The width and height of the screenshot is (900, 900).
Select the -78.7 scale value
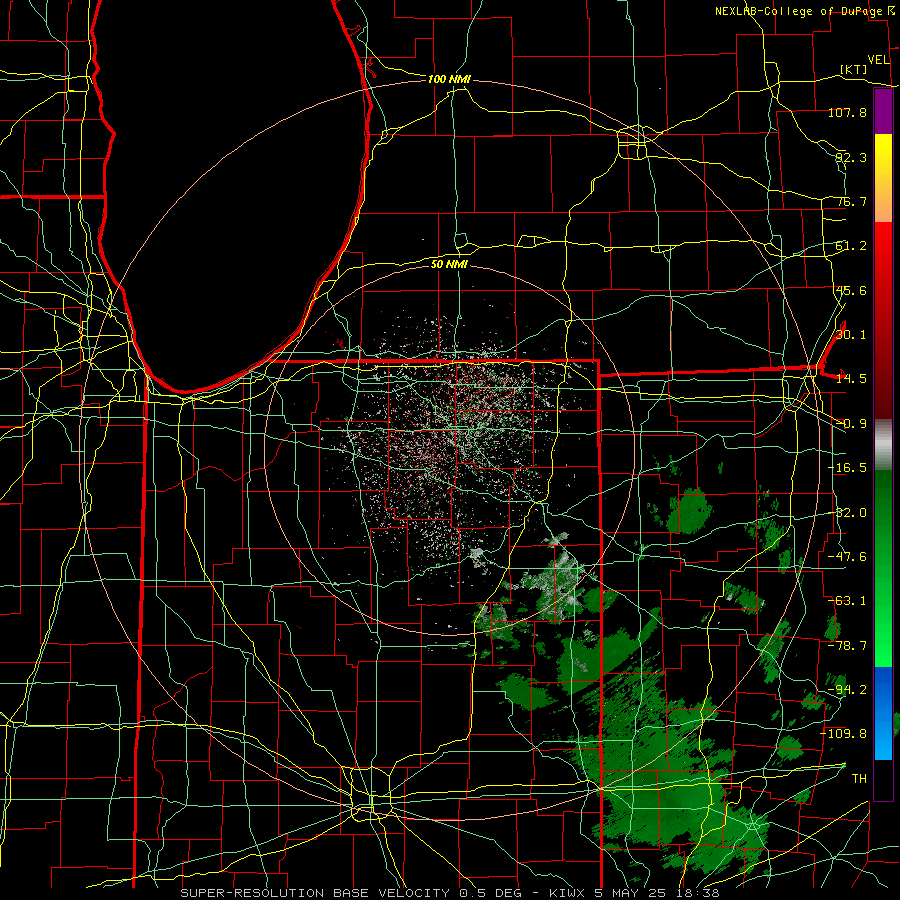tap(847, 646)
